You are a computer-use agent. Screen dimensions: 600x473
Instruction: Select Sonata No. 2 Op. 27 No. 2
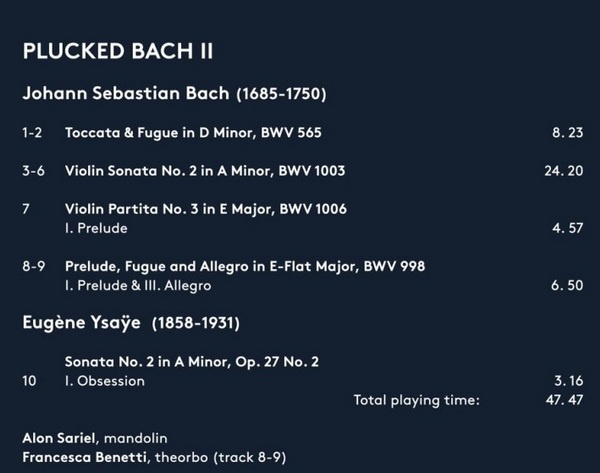(x=192, y=362)
